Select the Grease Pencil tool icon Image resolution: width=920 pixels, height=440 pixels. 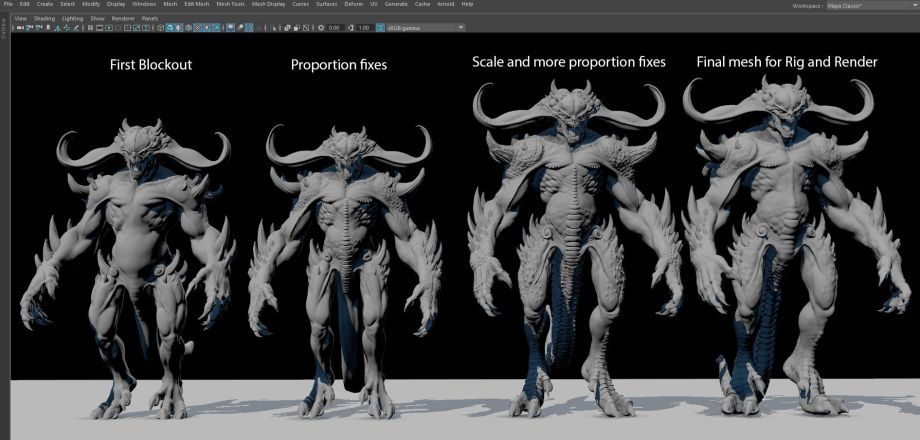76,28
